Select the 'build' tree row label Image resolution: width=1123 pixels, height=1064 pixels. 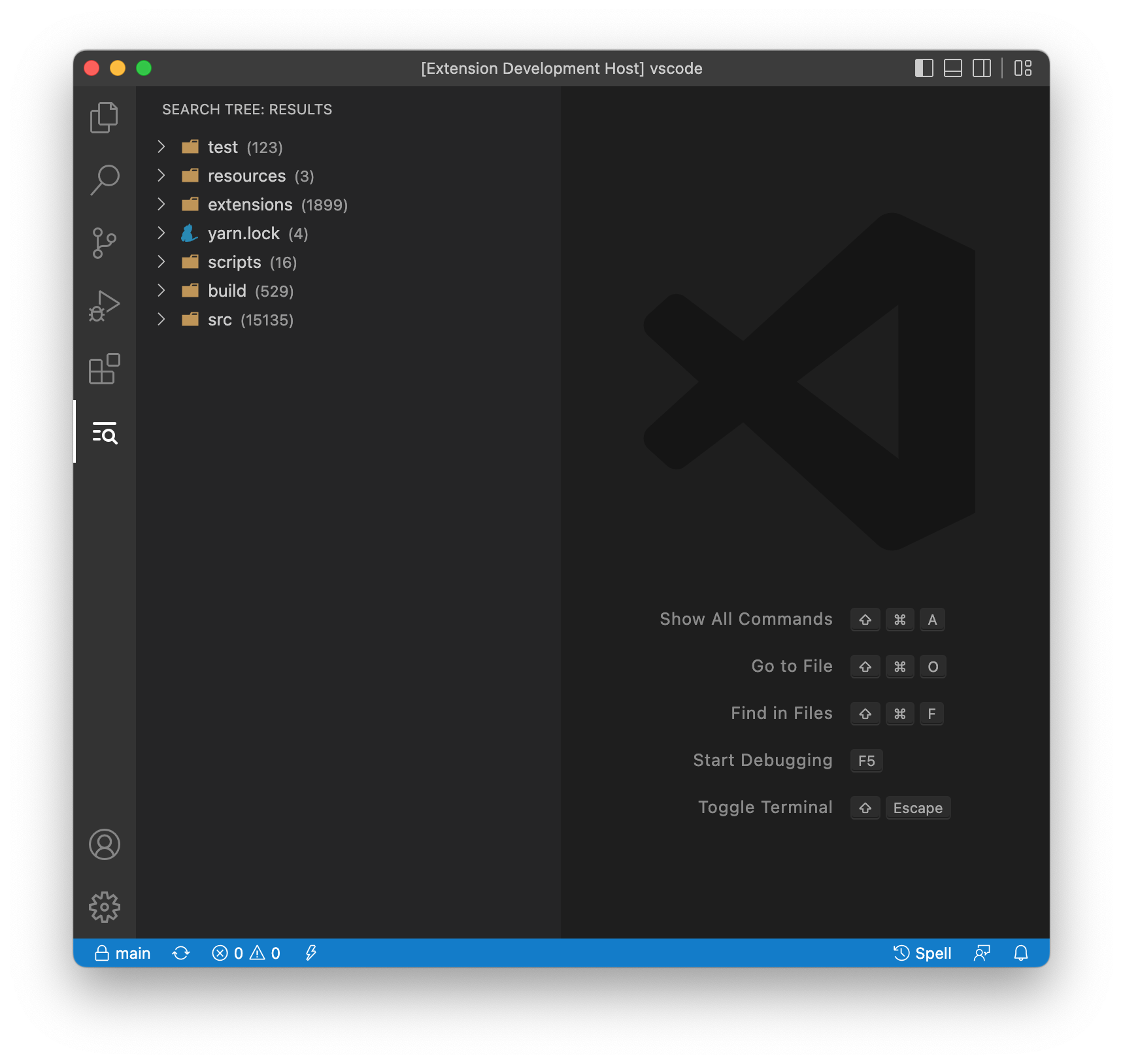point(227,291)
